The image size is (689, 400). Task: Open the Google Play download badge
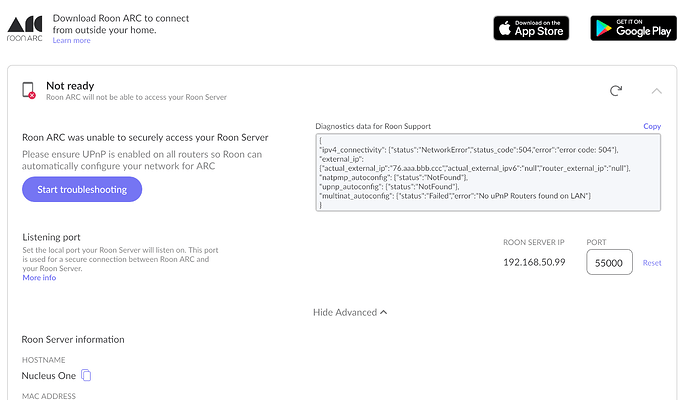coord(633,28)
